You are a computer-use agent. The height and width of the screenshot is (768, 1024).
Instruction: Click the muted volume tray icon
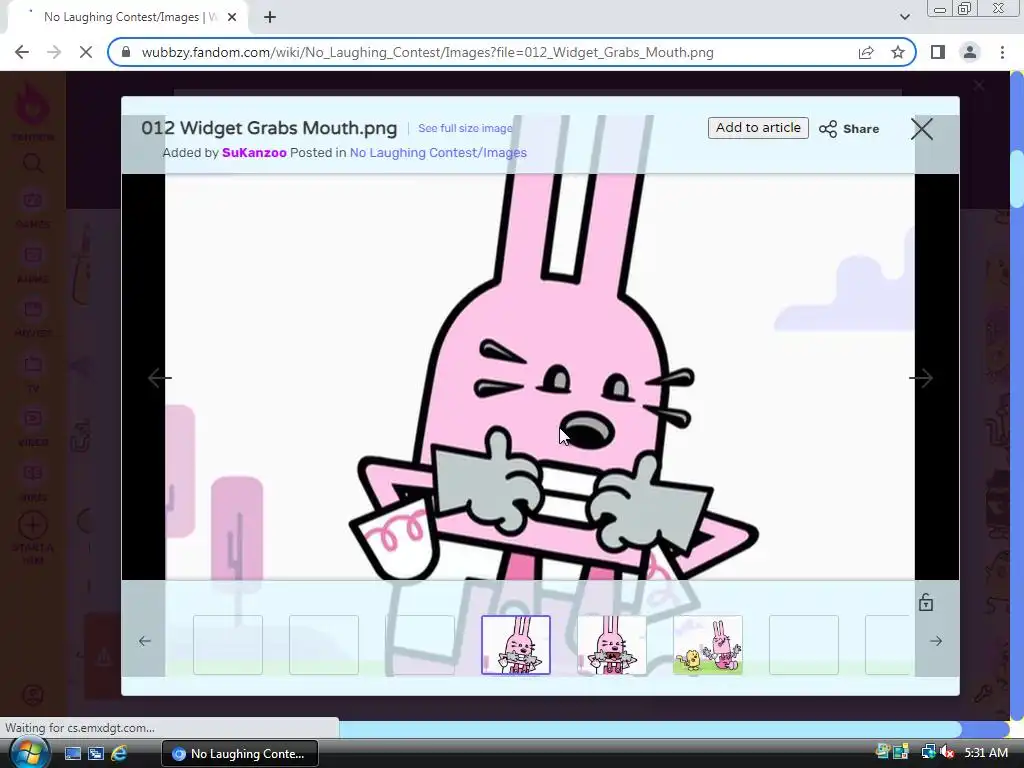click(x=946, y=753)
